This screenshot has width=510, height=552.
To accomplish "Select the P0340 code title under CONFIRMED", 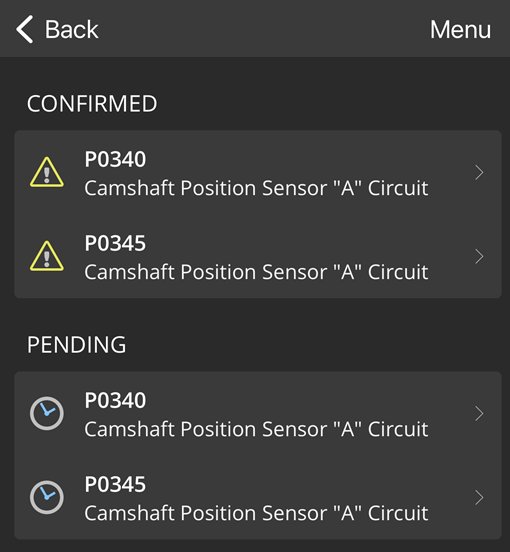I will coord(115,159).
